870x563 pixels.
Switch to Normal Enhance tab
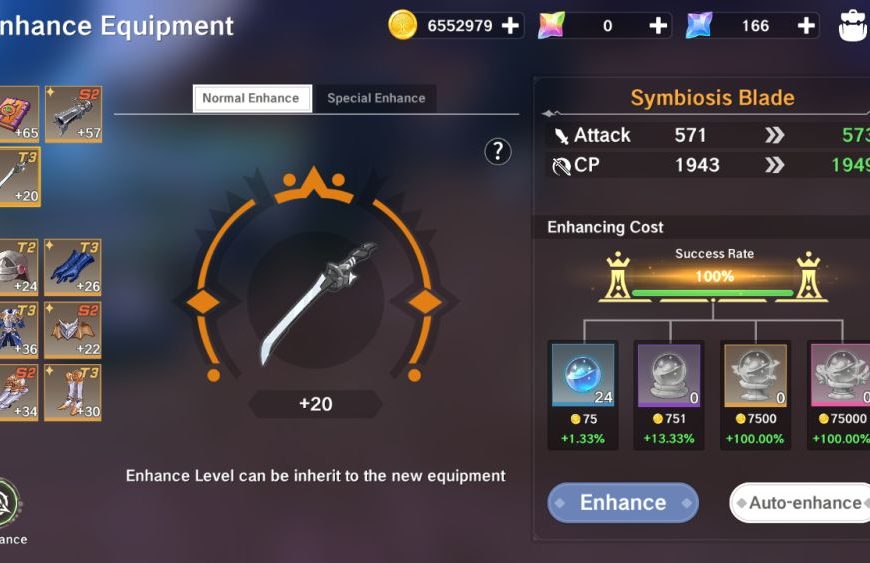[x=252, y=98]
